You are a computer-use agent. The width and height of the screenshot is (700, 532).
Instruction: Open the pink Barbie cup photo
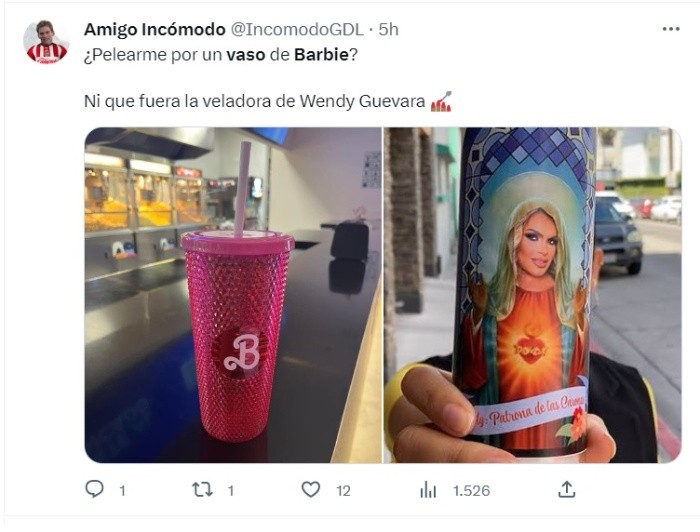point(233,295)
